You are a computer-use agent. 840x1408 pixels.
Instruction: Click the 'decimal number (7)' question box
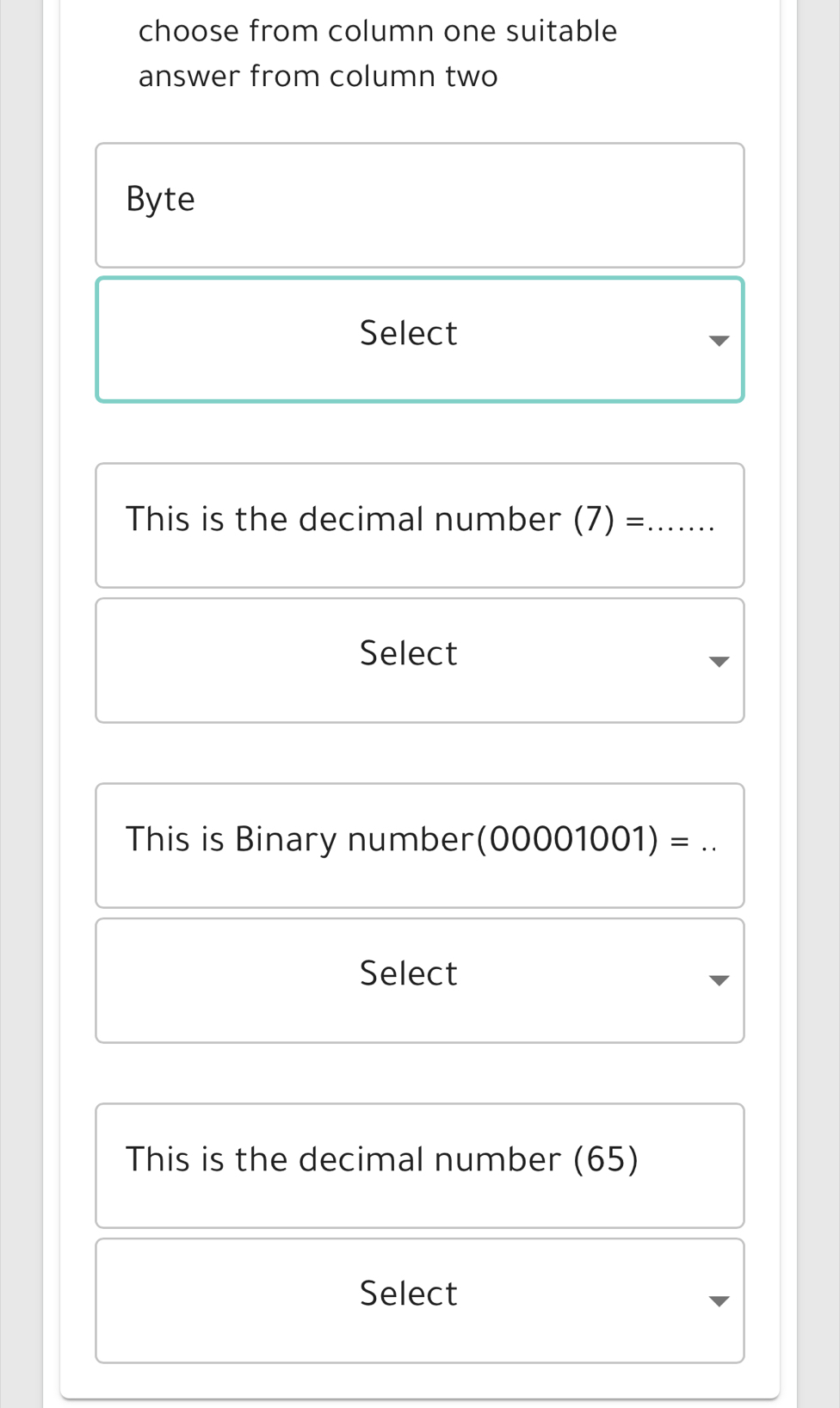point(419,525)
